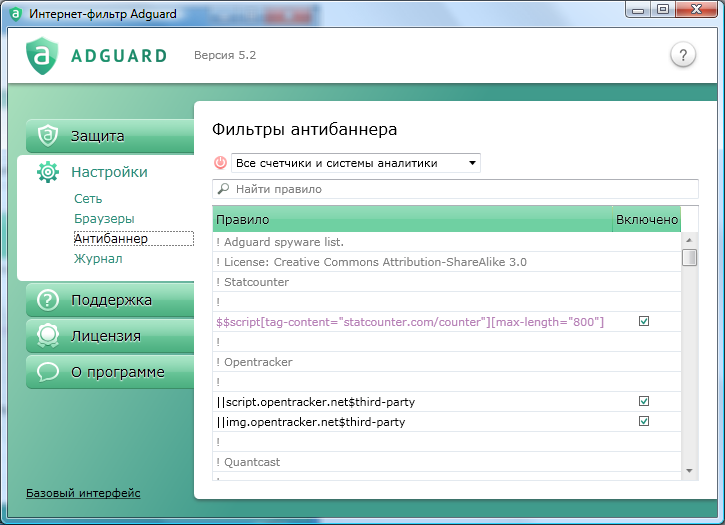Maximize the Adguard window
The height and width of the screenshot is (525, 725).
coord(663,9)
